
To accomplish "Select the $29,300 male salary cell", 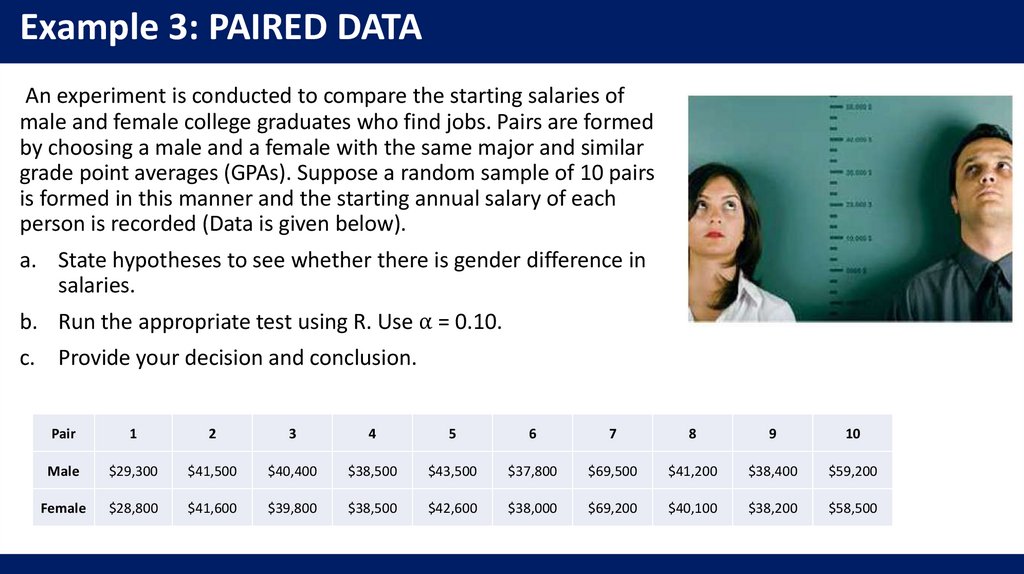I will [133, 470].
